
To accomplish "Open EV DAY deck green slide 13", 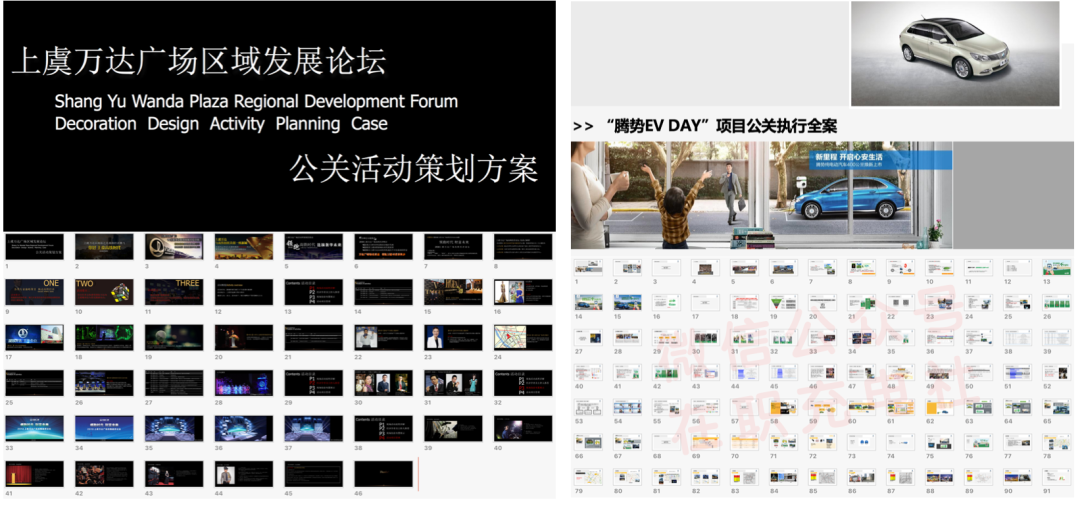I will point(1057,267).
